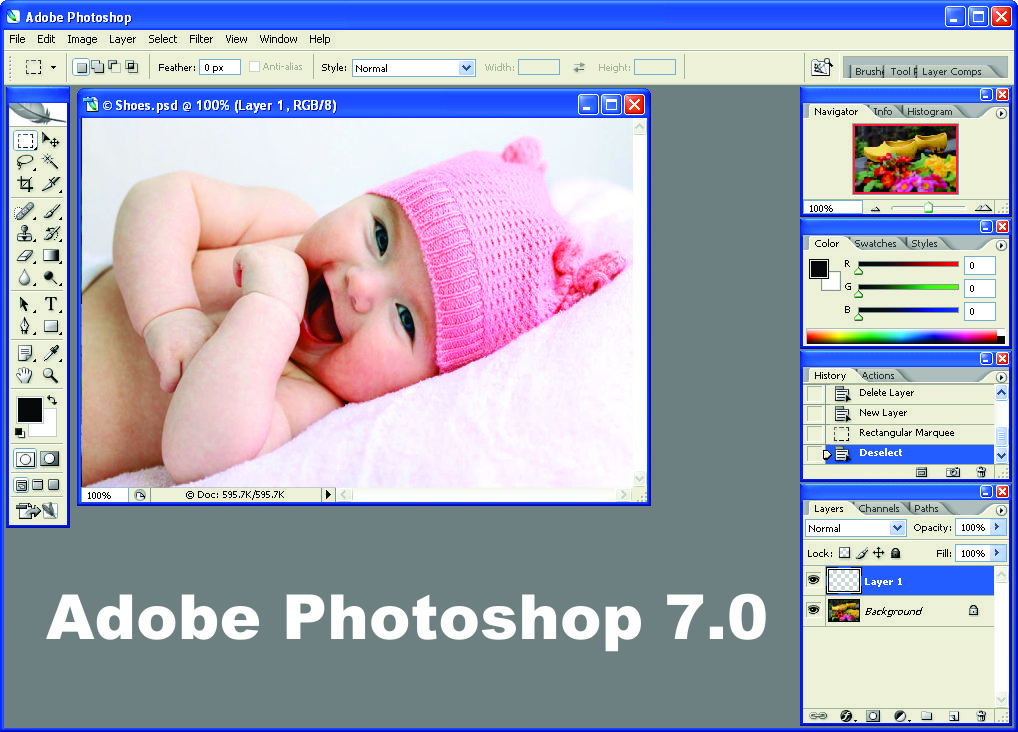Select the Clone Stamp tool
Viewport: 1018px width, 732px height.
[25, 233]
